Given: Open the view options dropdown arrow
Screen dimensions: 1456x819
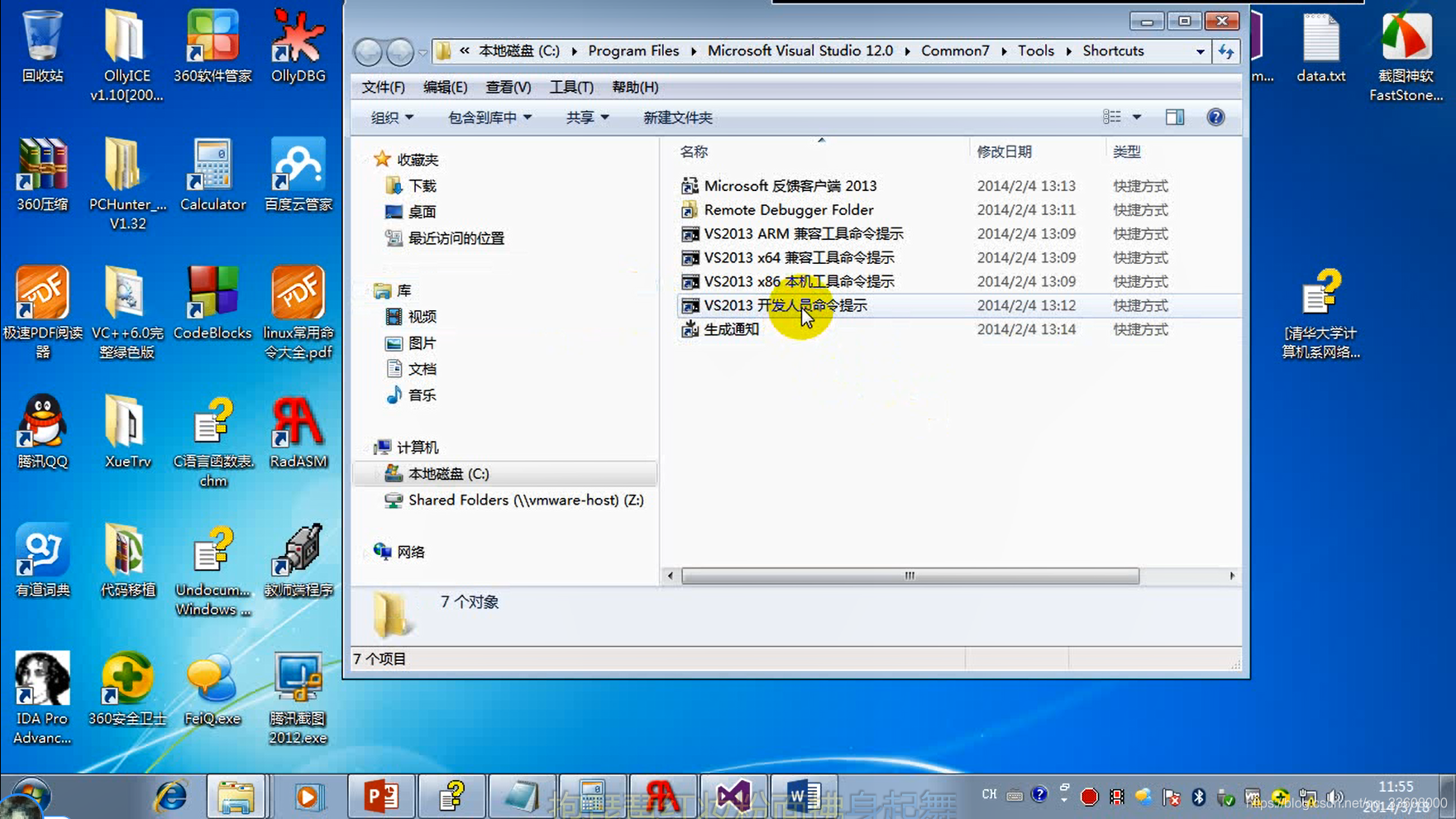Looking at the screenshot, I should pyautogui.click(x=1137, y=117).
